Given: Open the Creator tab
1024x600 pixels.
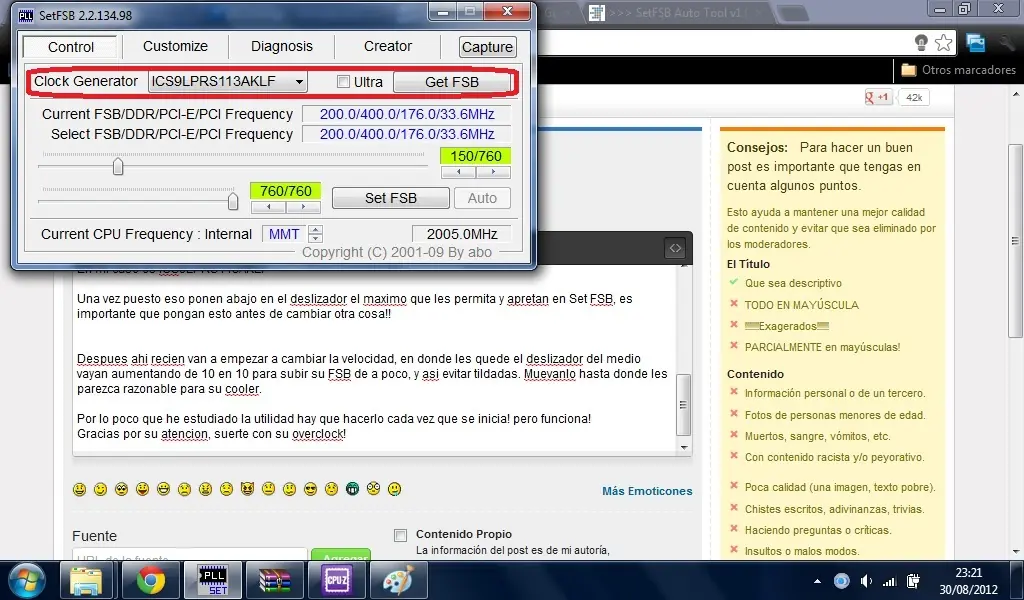Looking at the screenshot, I should (387, 46).
